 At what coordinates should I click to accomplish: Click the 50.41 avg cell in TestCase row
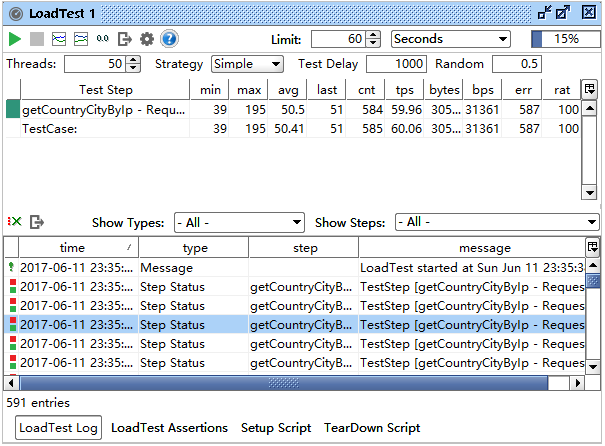(x=288, y=128)
